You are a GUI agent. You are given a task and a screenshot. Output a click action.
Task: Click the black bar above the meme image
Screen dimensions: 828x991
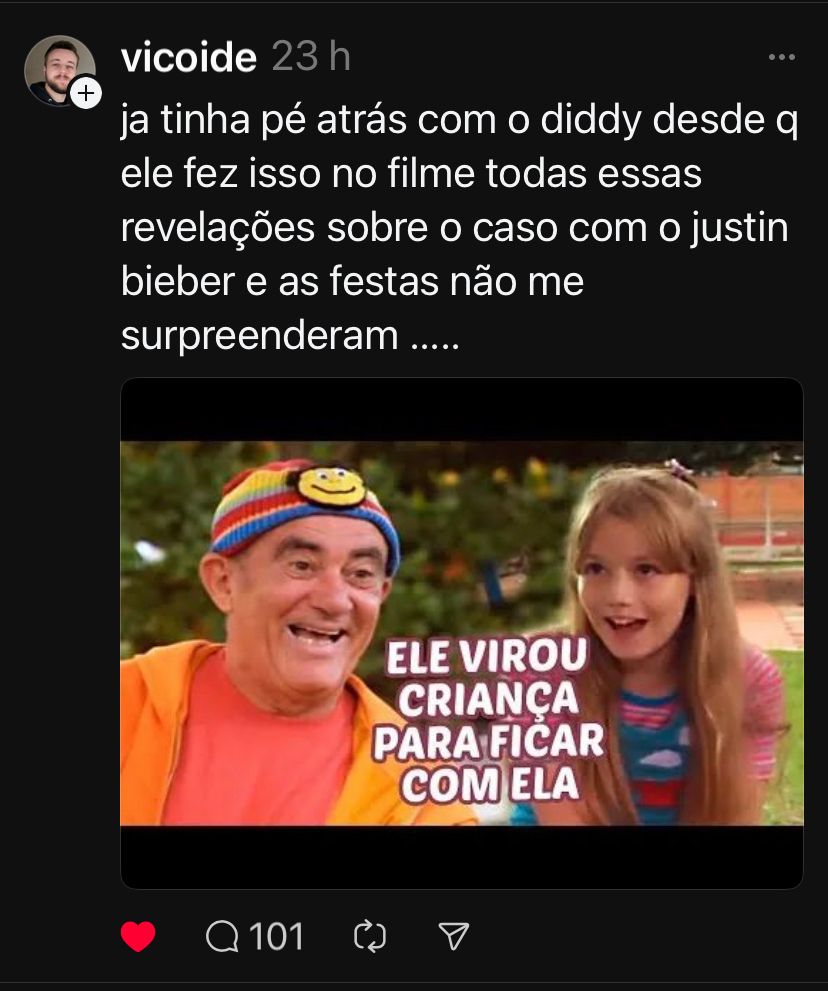point(462,410)
